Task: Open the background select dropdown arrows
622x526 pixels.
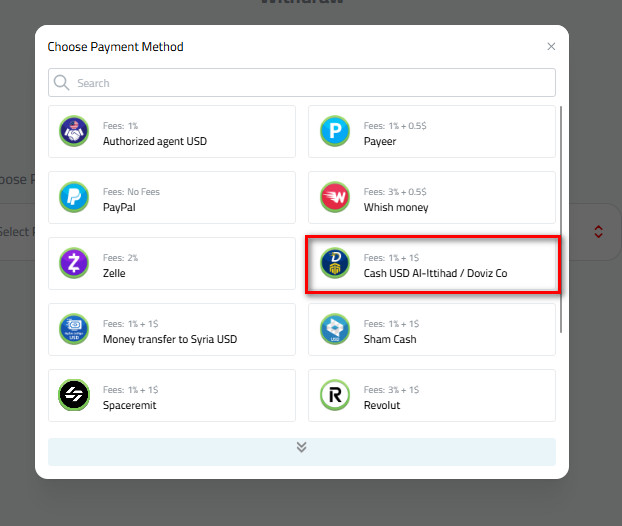Action: (598, 232)
